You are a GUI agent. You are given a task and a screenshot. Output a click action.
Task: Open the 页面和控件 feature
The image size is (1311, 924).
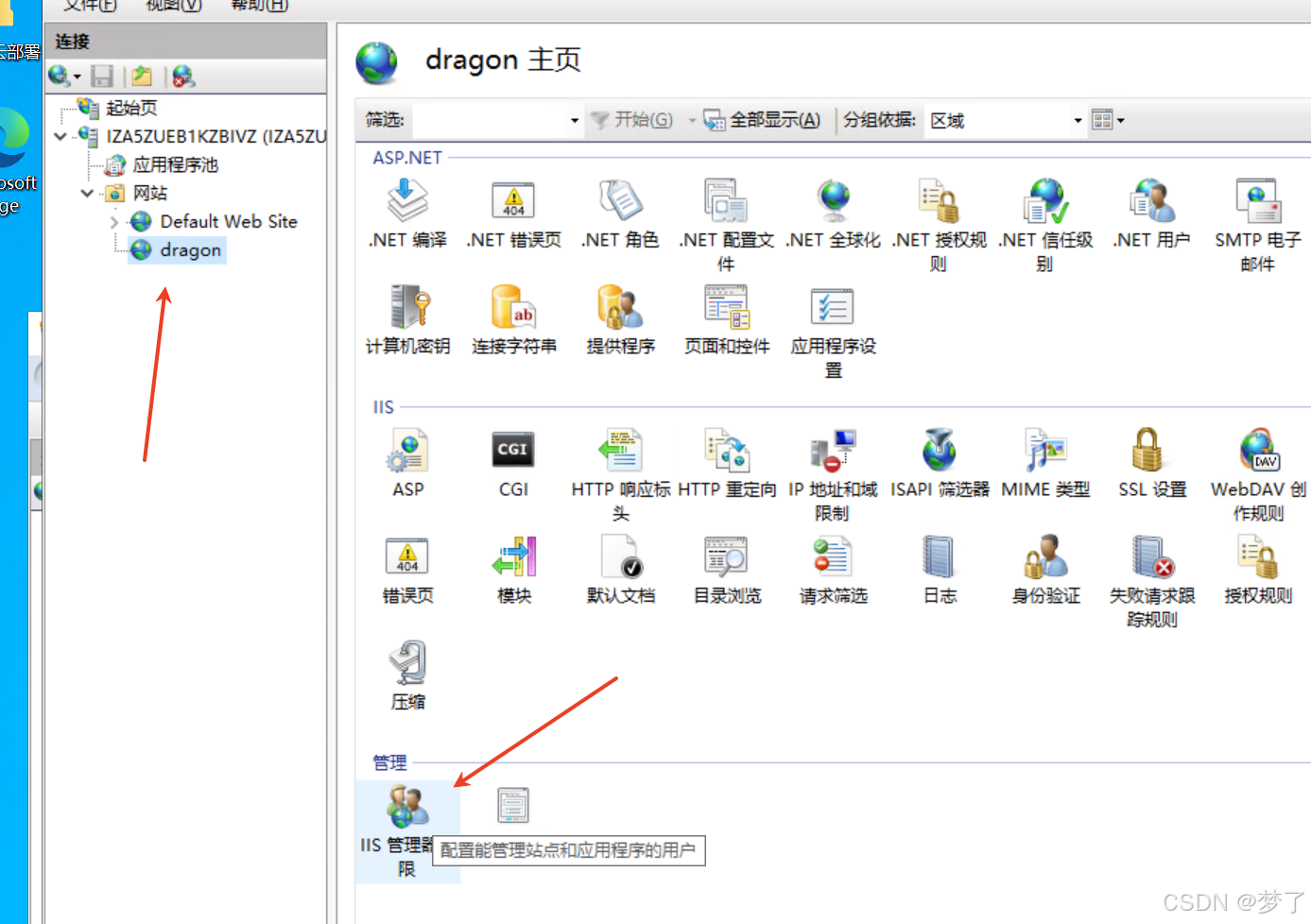[x=726, y=321]
